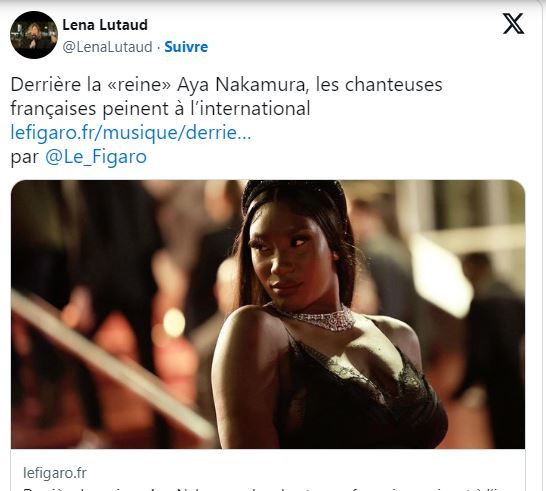The image size is (546, 491).
Task: Click the lefigaro.fr card domain label
Action: coord(55,473)
